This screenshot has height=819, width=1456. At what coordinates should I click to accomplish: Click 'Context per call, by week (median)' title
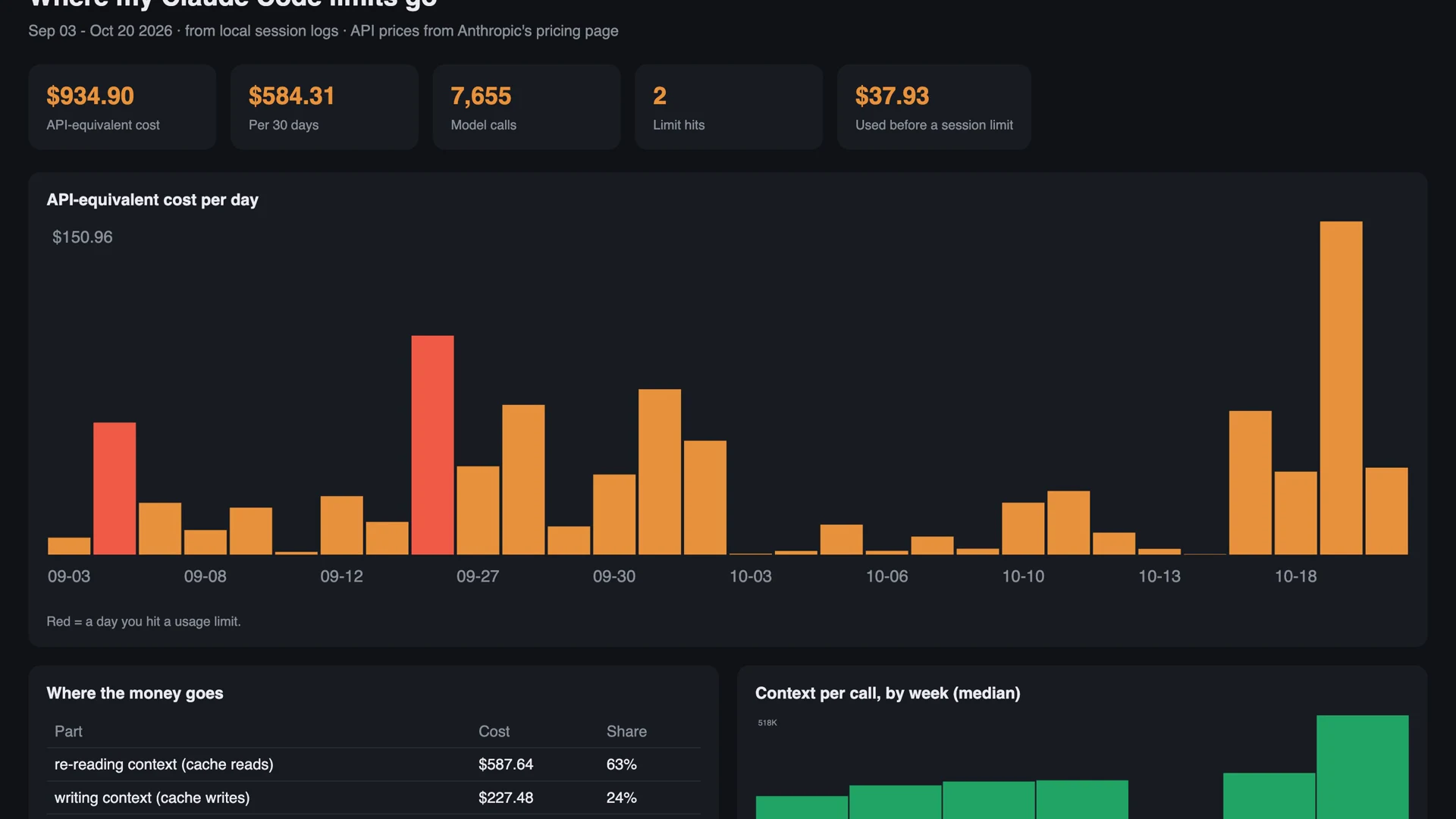pos(887,693)
